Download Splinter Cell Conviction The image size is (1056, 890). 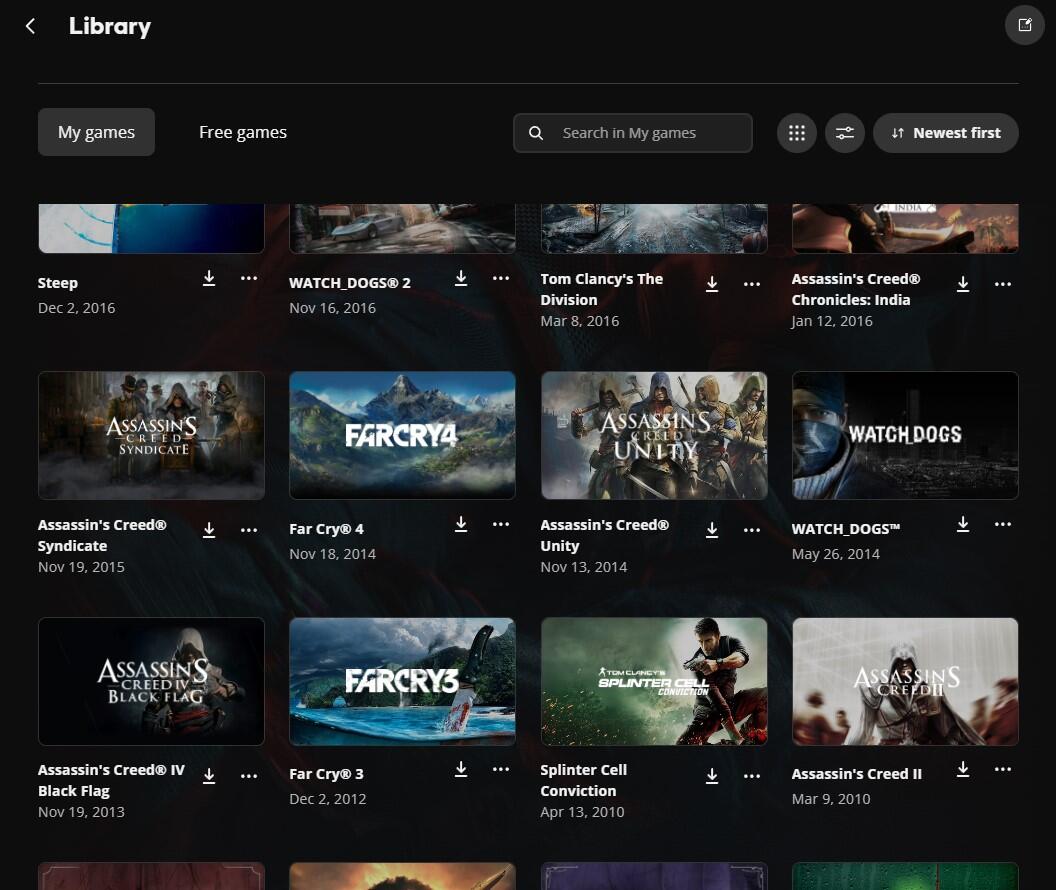click(712, 776)
